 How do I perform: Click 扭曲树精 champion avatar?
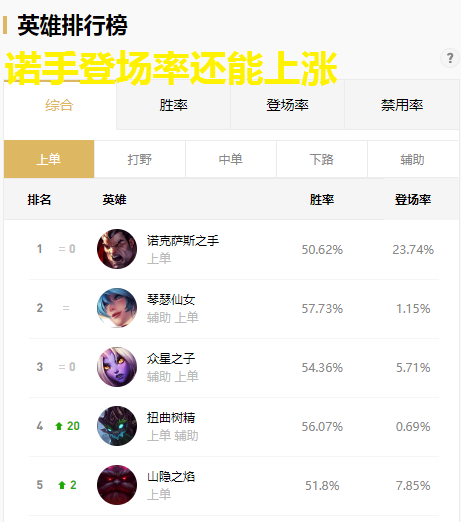[117, 426]
